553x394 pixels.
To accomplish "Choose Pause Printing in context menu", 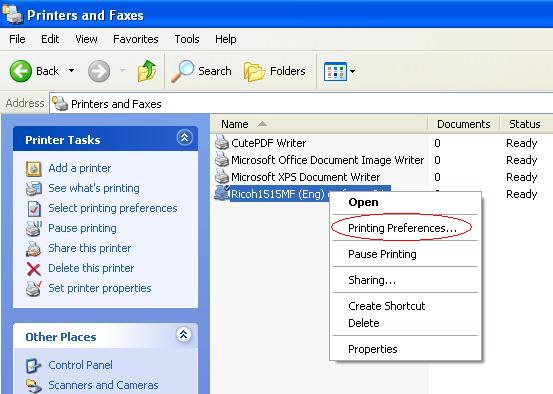I will [x=406, y=254].
